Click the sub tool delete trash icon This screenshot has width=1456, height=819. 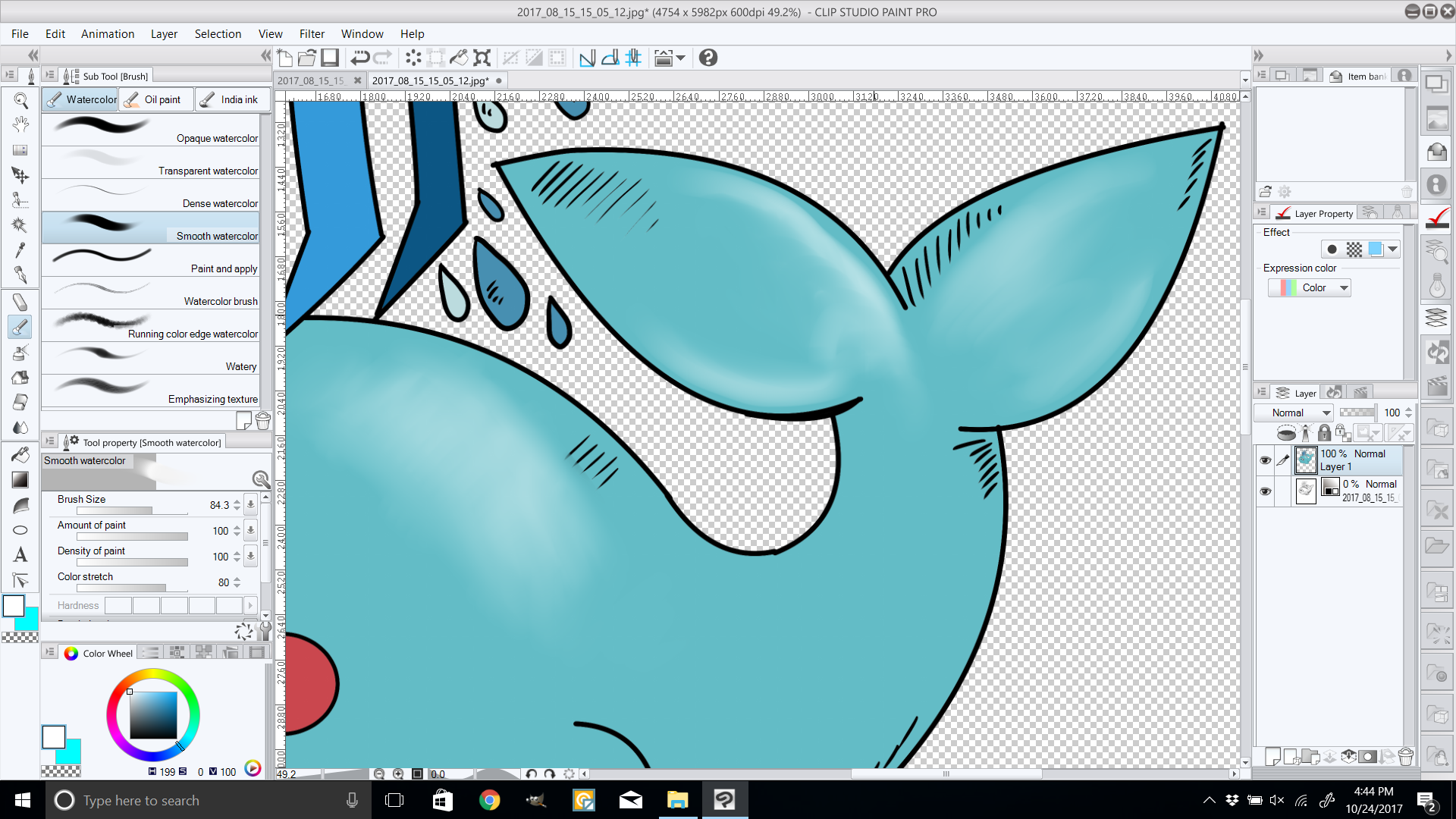pos(263,420)
